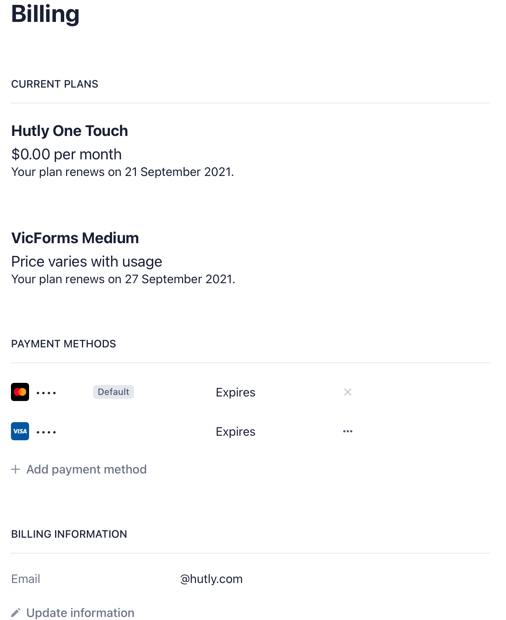
Task: Click the billing email @hutly.com
Action: coord(211,579)
